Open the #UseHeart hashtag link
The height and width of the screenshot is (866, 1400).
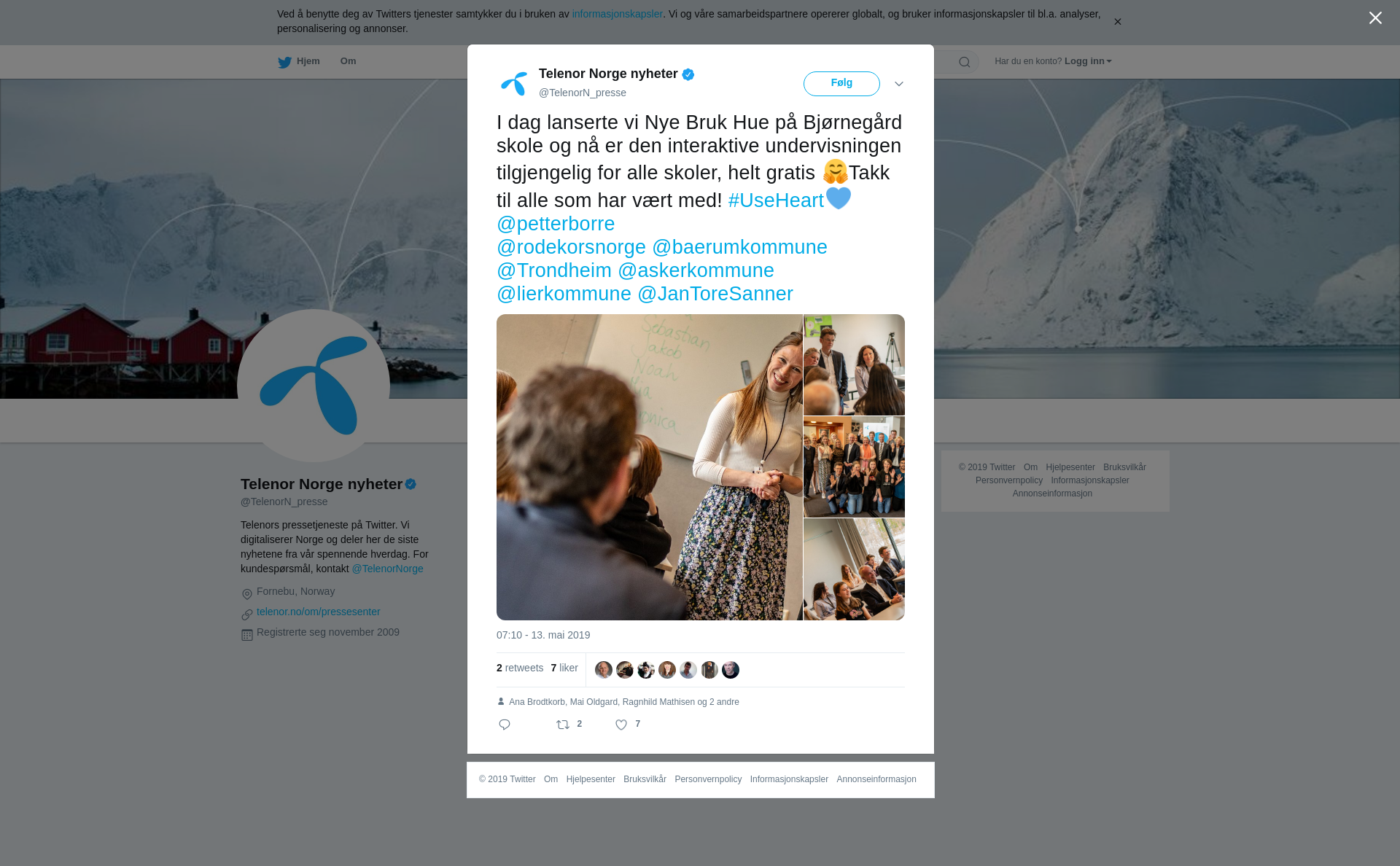point(776,200)
